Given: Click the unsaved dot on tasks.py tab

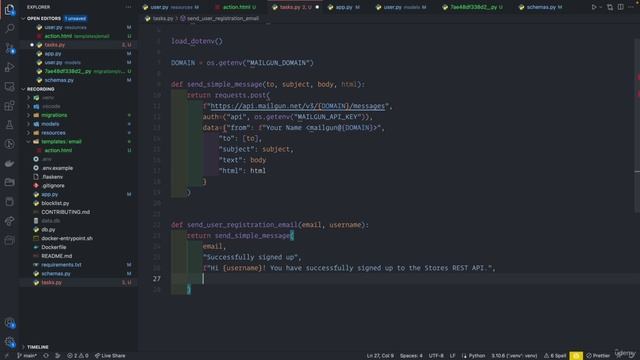Looking at the screenshot, I should point(317,7).
